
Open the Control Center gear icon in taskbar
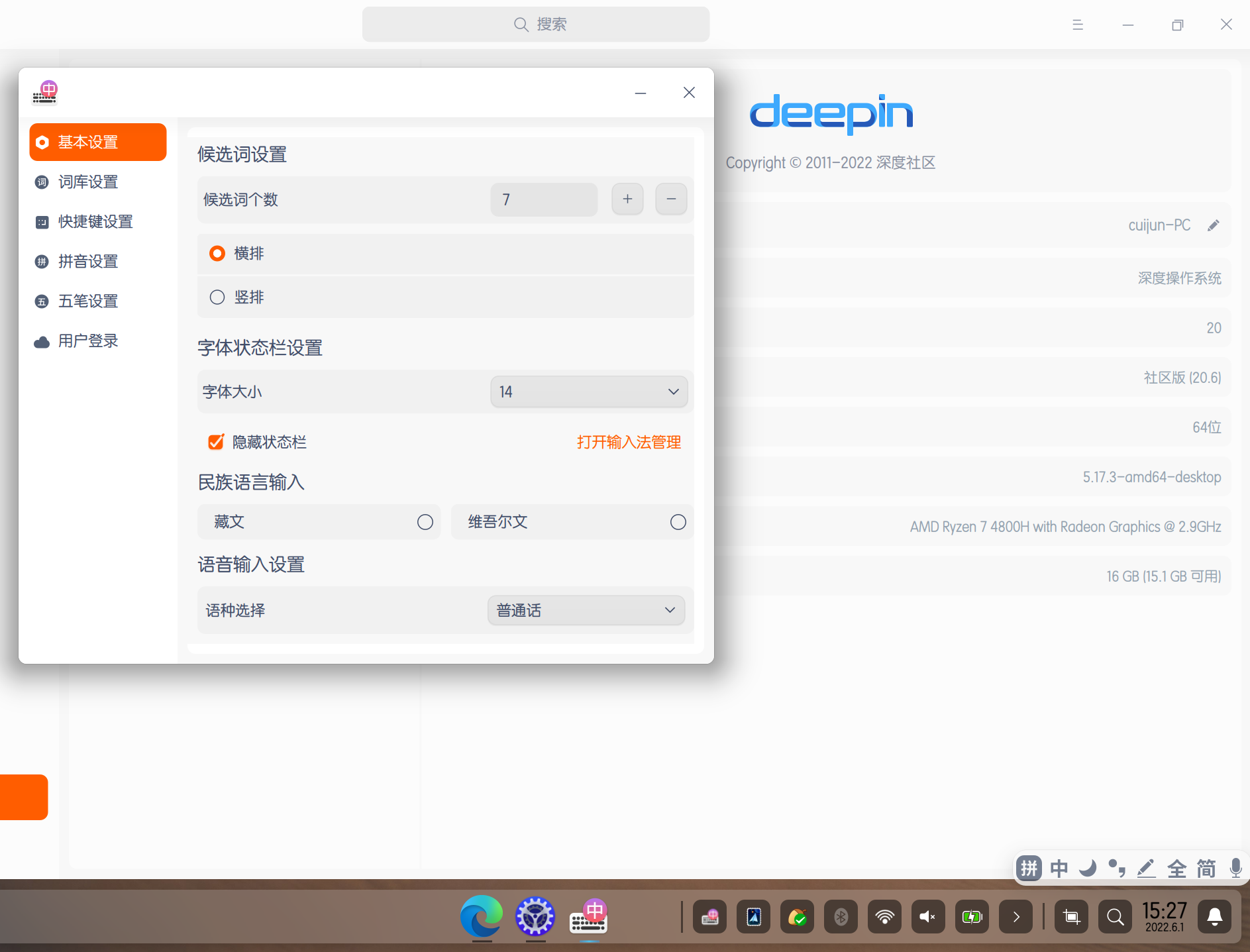tap(535, 916)
